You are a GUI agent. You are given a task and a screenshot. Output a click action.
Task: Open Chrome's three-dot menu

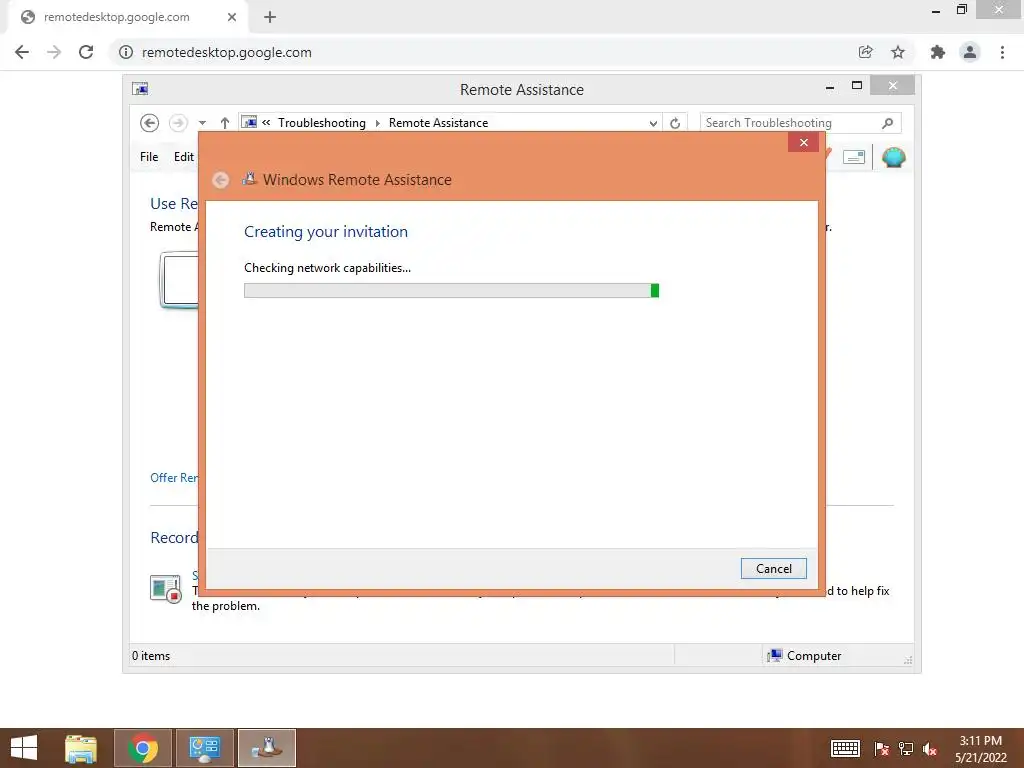(x=1002, y=52)
